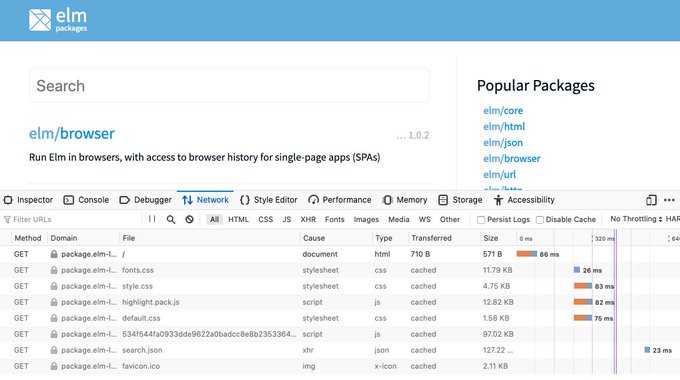Open elm/browser in Popular Packages
The image size is (680, 380).
tap(512, 159)
